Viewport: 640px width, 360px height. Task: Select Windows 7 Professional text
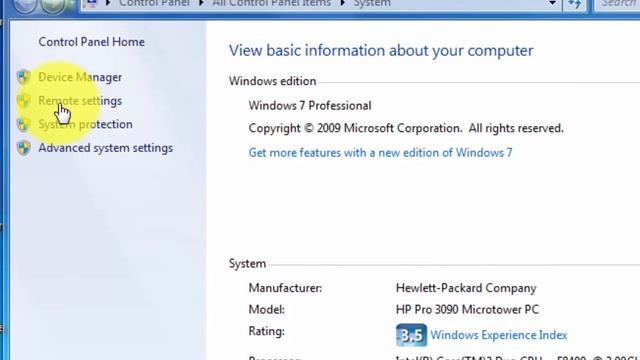(310, 106)
